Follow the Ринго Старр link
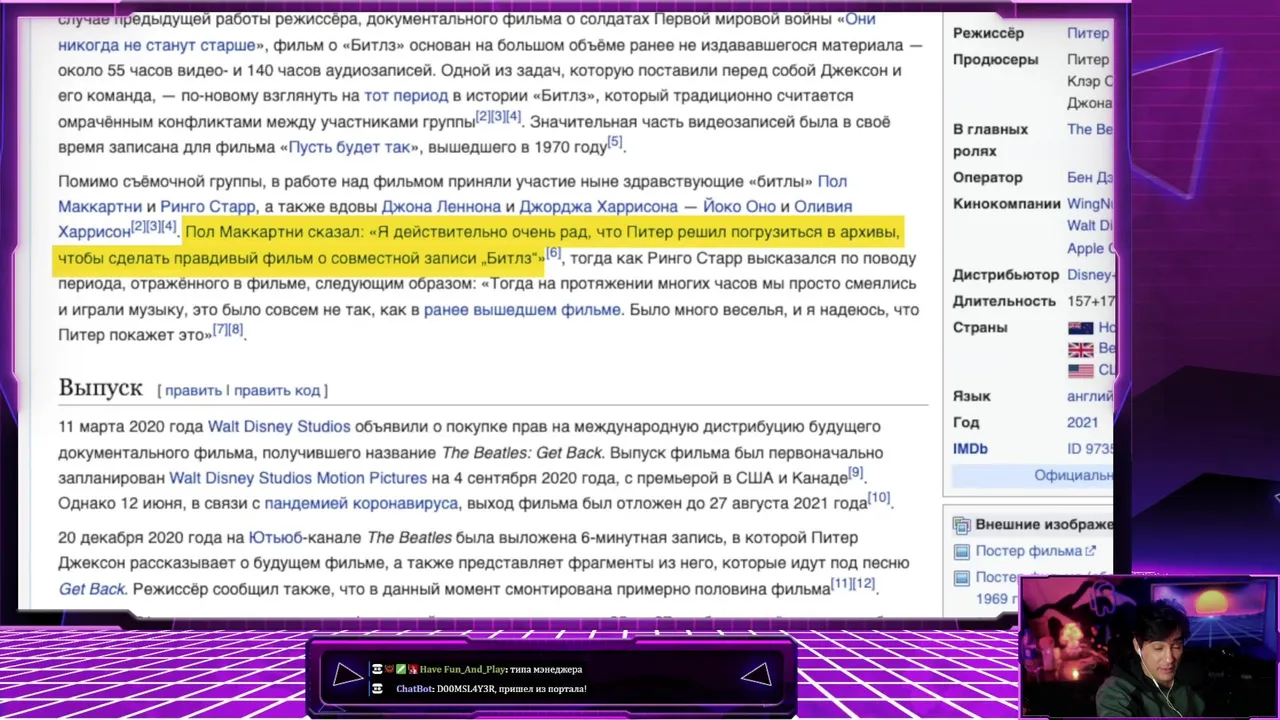 tap(208, 207)
